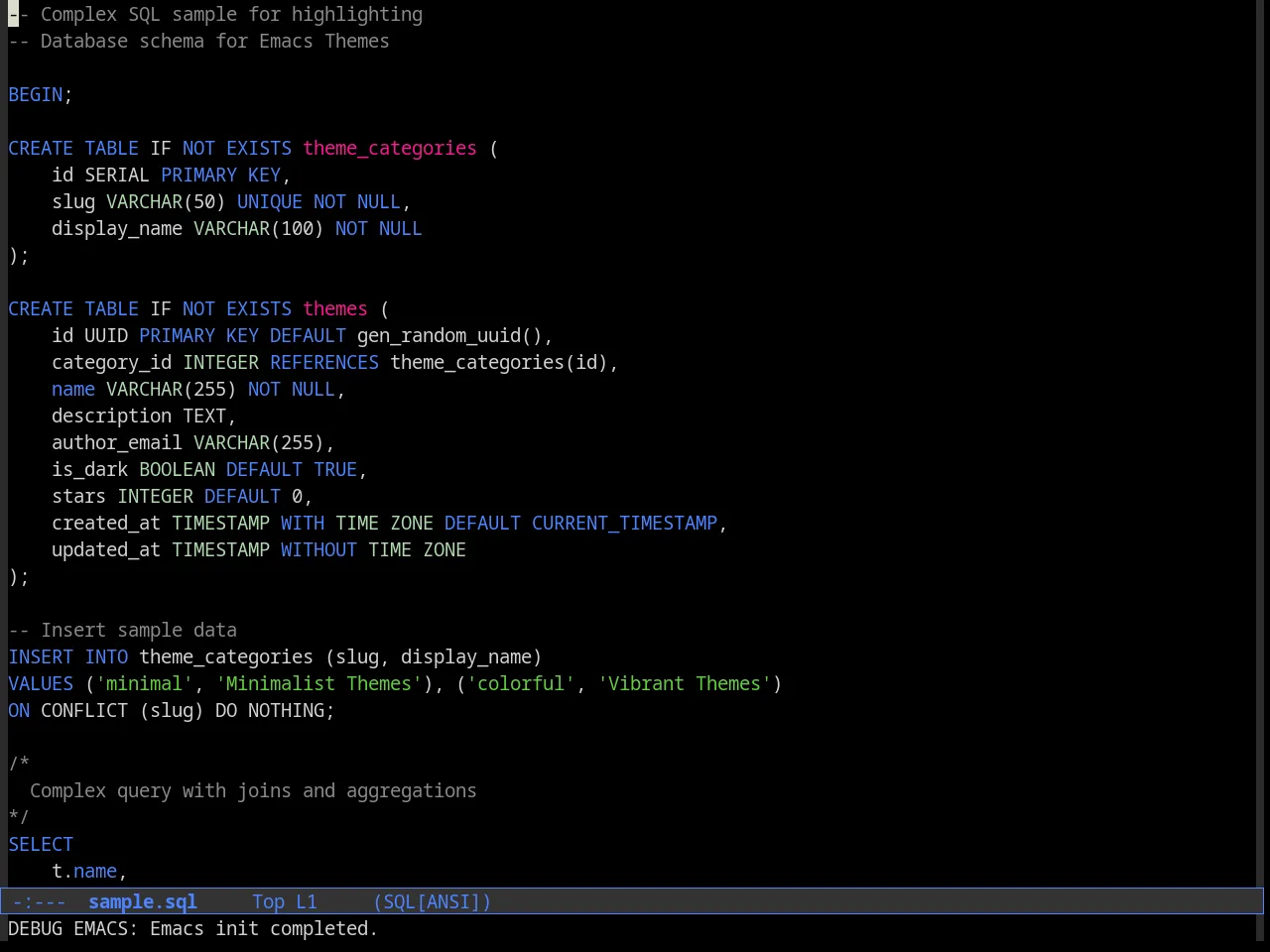Click the 'colorful' string literal
The width and height of the screenshot is (1270, 952).
(521, 683)
